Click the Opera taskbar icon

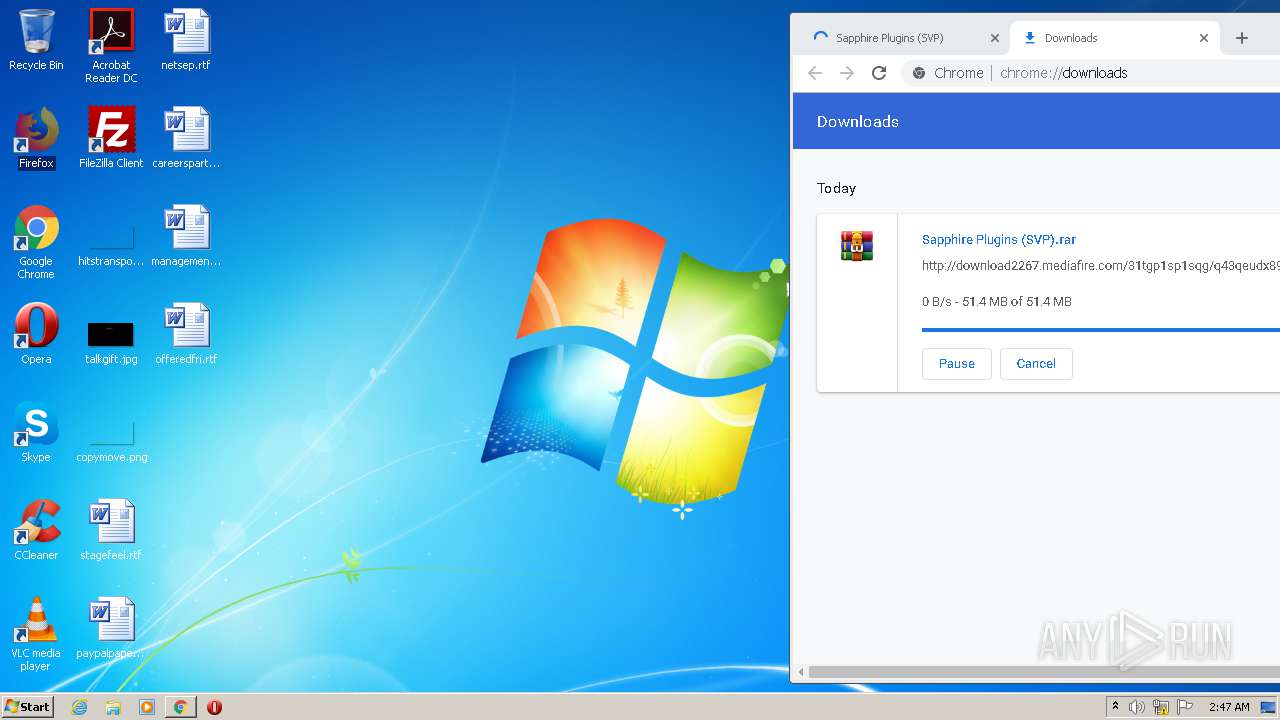(x=214, y=707)
